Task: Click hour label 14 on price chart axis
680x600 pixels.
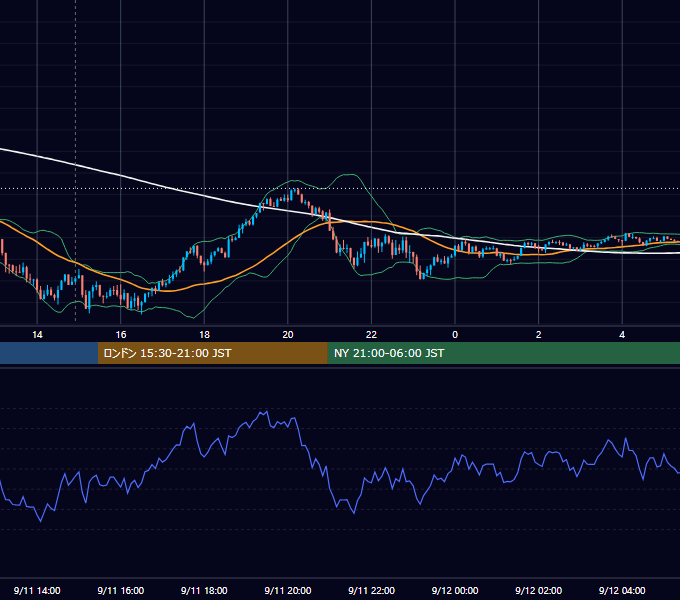Action: tap(37, 335)
